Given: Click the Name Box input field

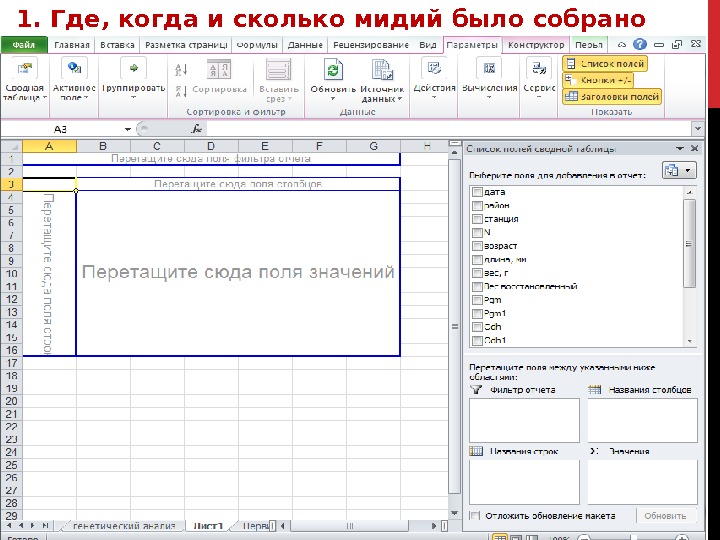Looking at the screenshot, I should tap(62, 129).
